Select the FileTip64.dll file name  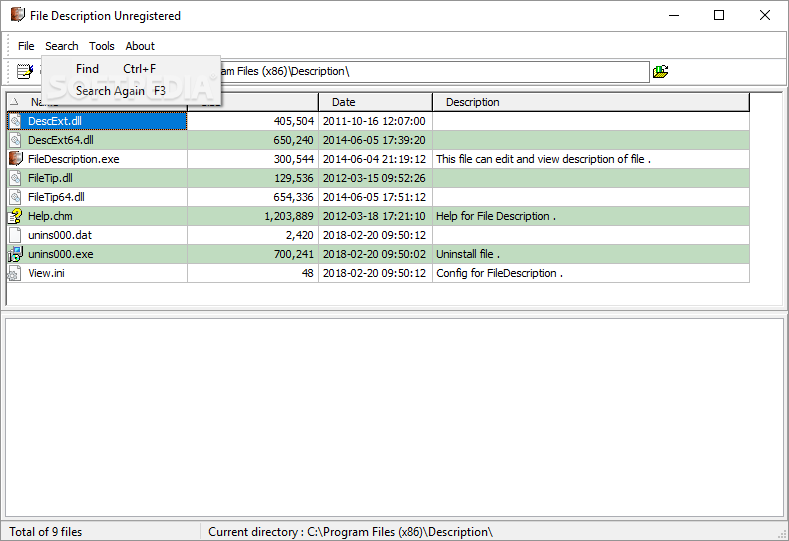point(56,197)
